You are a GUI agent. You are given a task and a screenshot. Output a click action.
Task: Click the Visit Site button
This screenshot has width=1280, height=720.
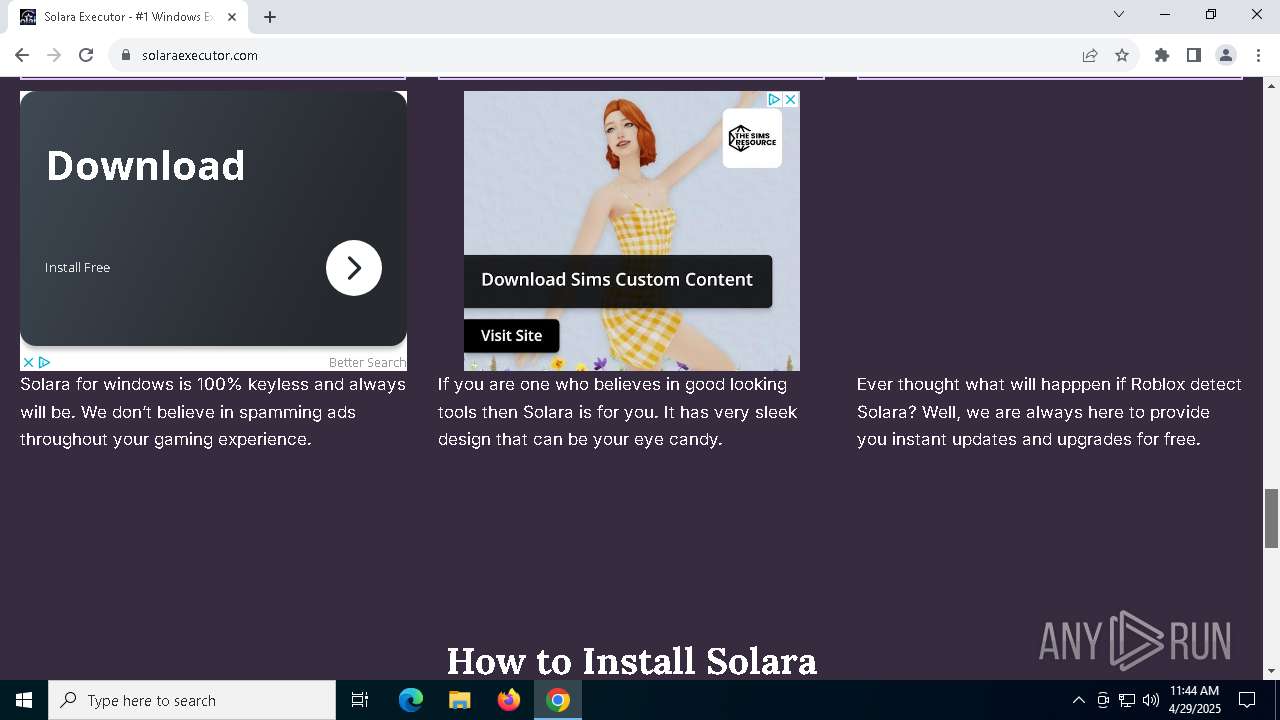(x=511, y=336)
